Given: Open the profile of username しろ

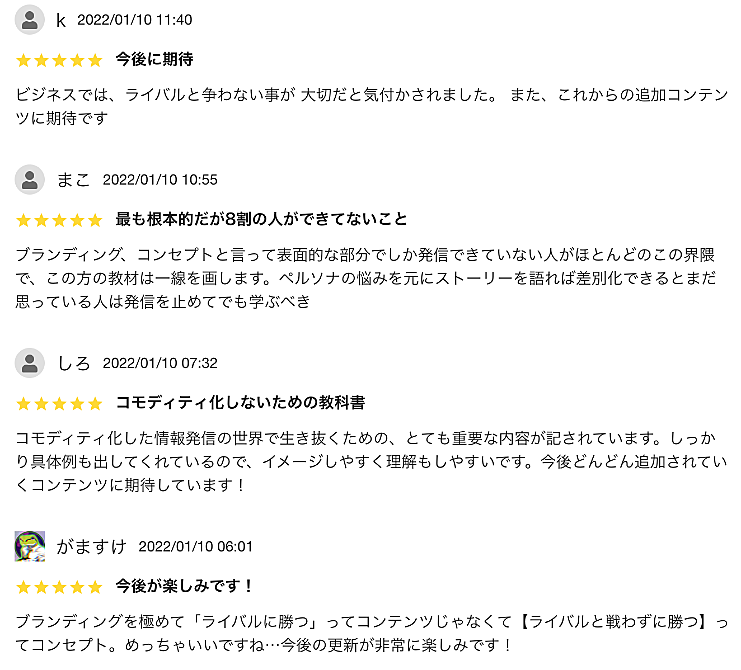Looking at the screenshot, I should pyautogui.click(x=73, y=363).
